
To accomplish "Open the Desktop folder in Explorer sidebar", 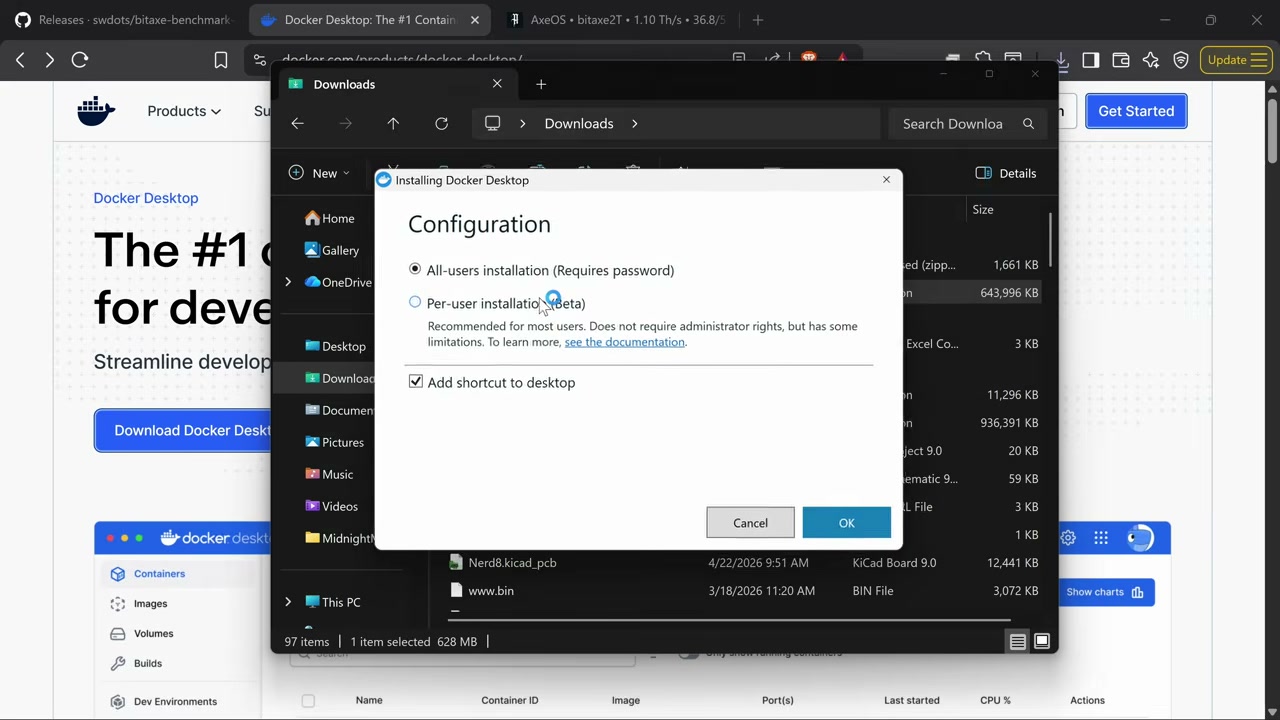I will pyautogui.click(x=335, y=346).
